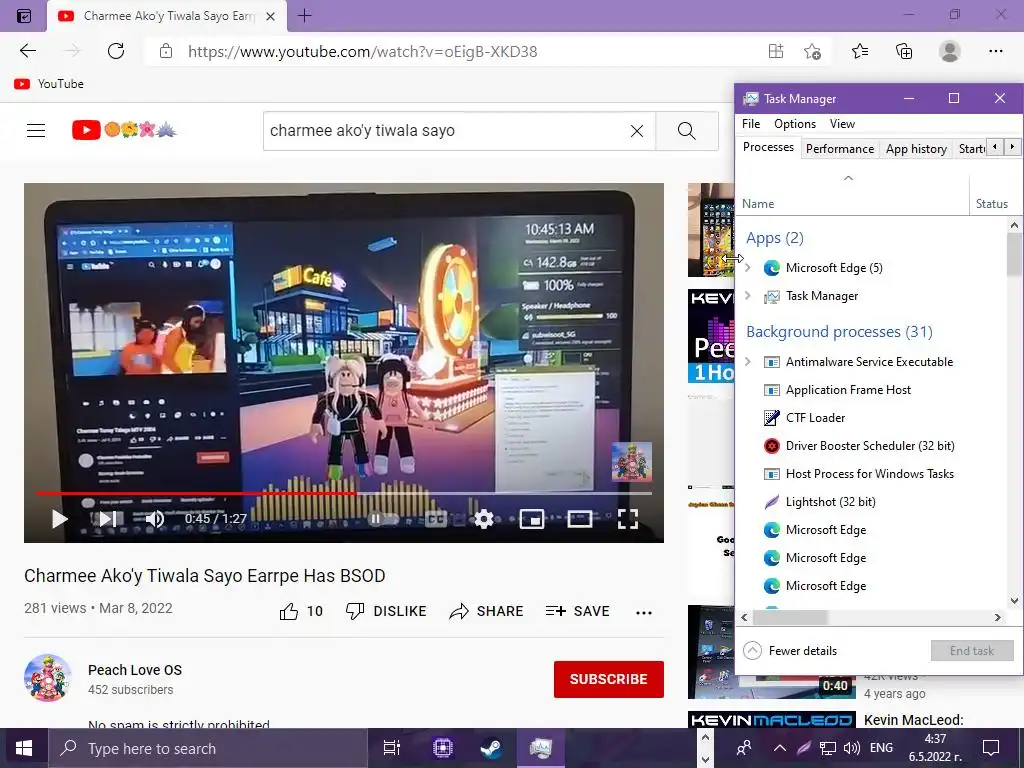This screenshot has width=1024, height=768.
Task: Open more actions below video
Action: 644,612
